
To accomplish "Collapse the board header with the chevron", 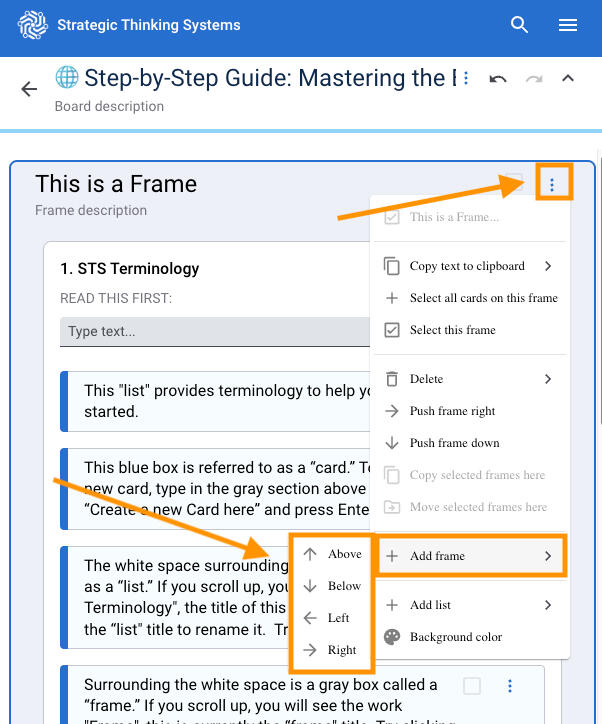I will click(x=568, y=79).
